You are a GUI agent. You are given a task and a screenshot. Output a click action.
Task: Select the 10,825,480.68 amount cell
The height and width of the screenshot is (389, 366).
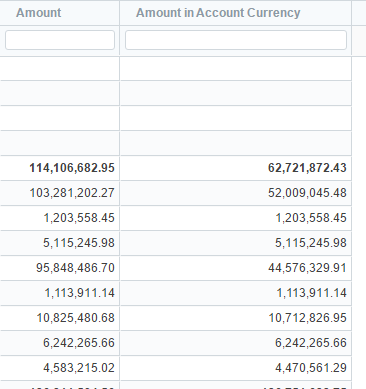(x=60, y=318)
